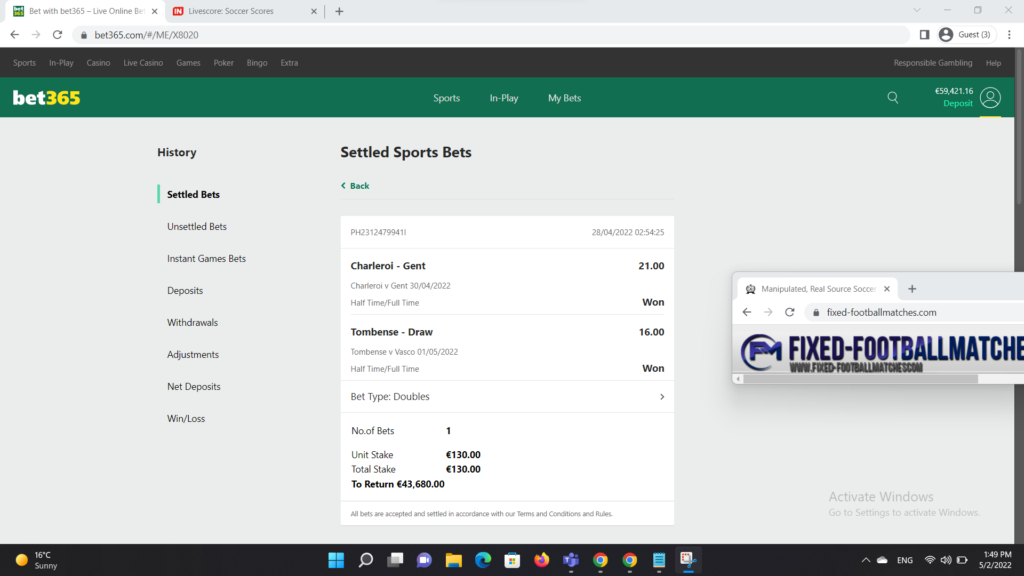Viewport: 1024px width, 576px height.
Task: Open Task View on taskbar
Action: [395, 560]
